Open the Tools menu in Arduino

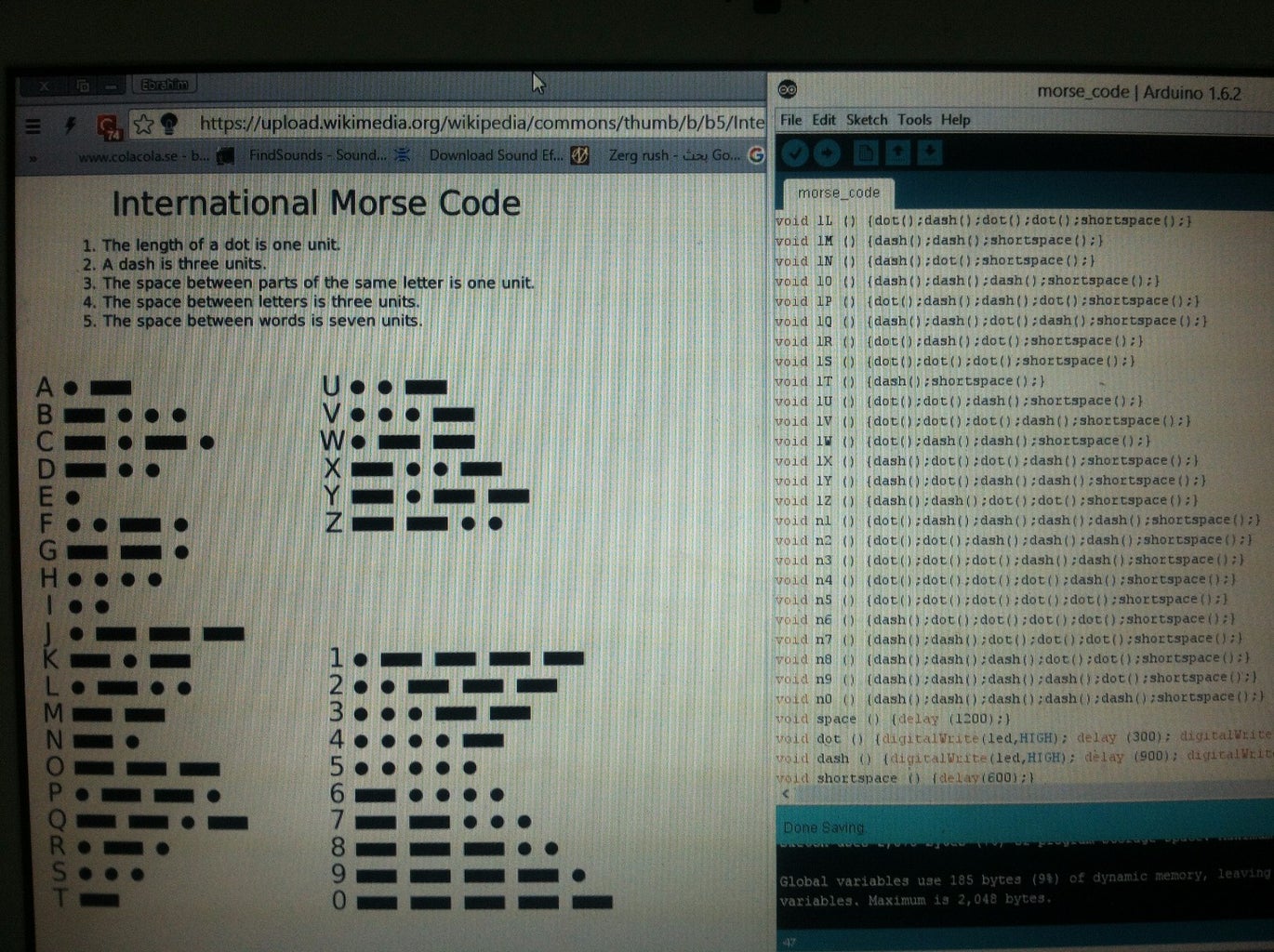(917, 120)
